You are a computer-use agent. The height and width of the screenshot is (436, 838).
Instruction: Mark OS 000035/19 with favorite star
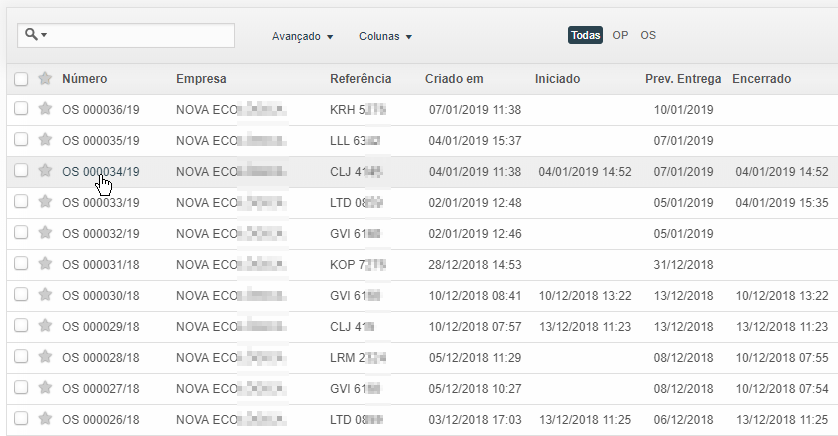point(45,140)
